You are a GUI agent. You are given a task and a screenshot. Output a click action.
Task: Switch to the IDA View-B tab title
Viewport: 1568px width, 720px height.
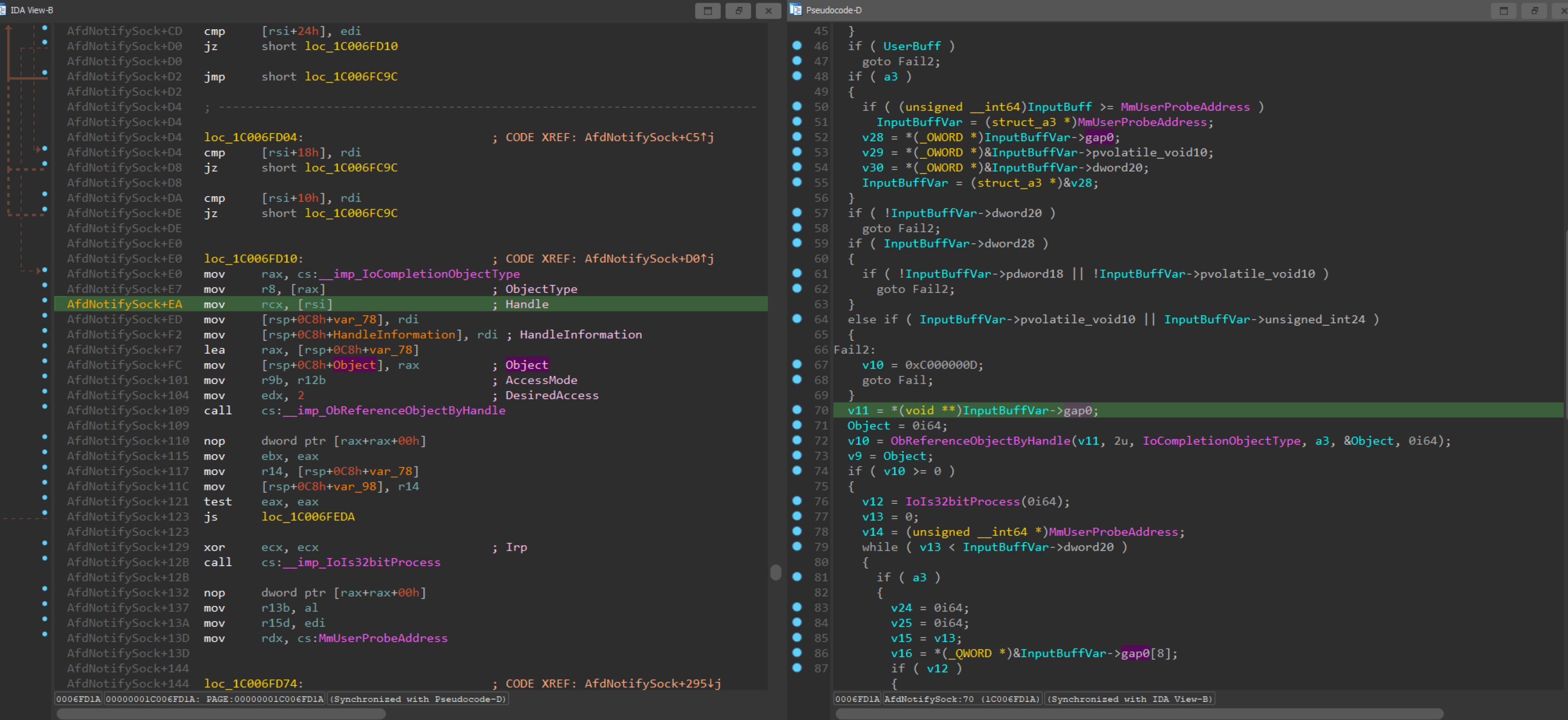[x=31, y=10]
